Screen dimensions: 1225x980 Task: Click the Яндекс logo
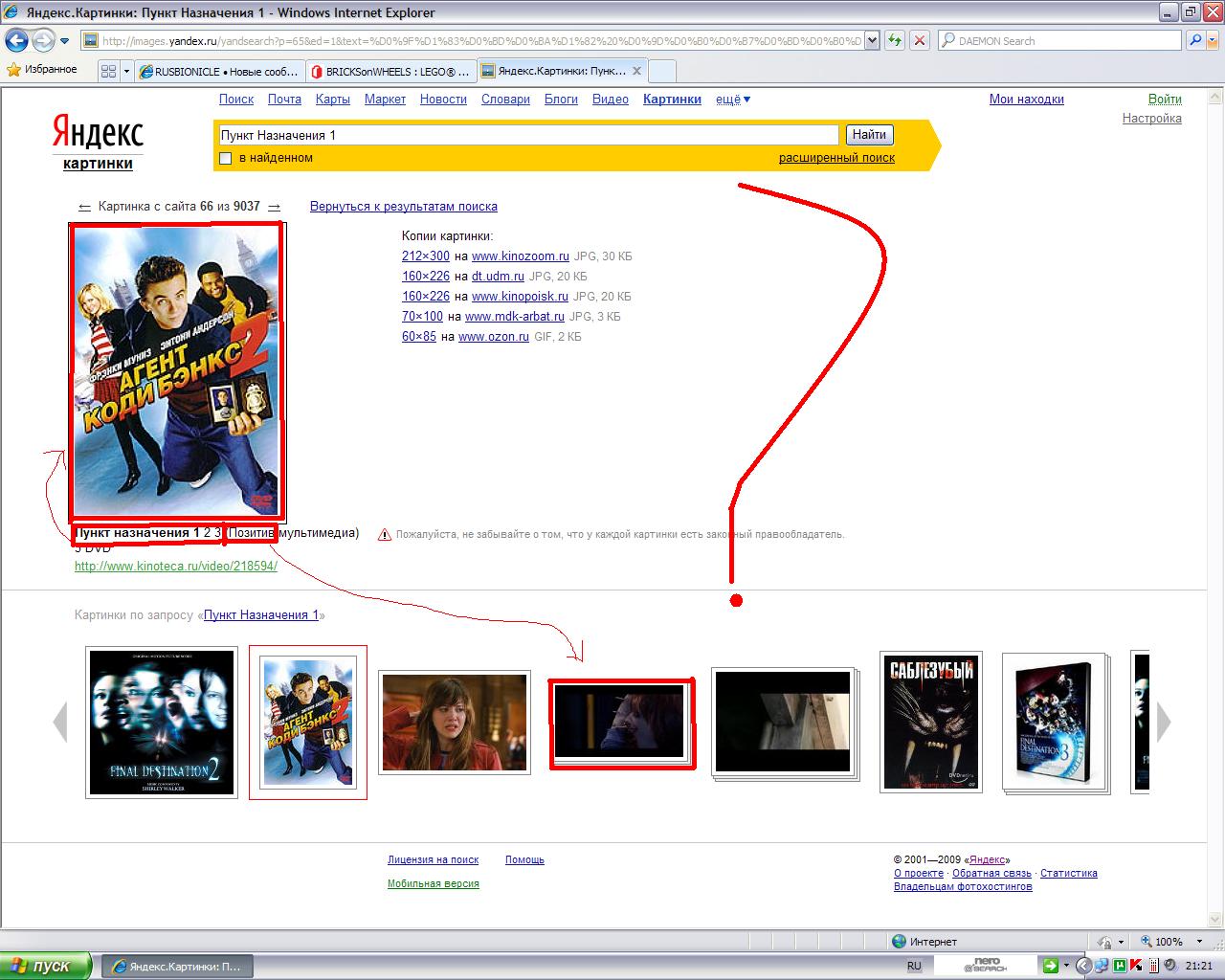(x=98, y=133)
